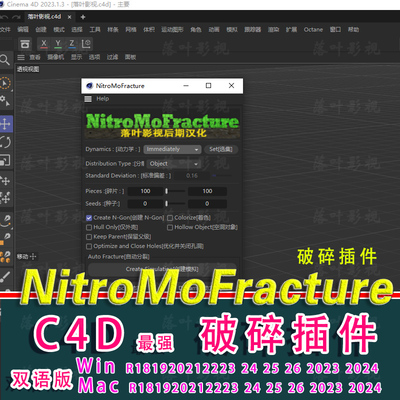Click the reset transform icon beside X
The height and width of the screenshot is (400, 400).
[25, 44]
